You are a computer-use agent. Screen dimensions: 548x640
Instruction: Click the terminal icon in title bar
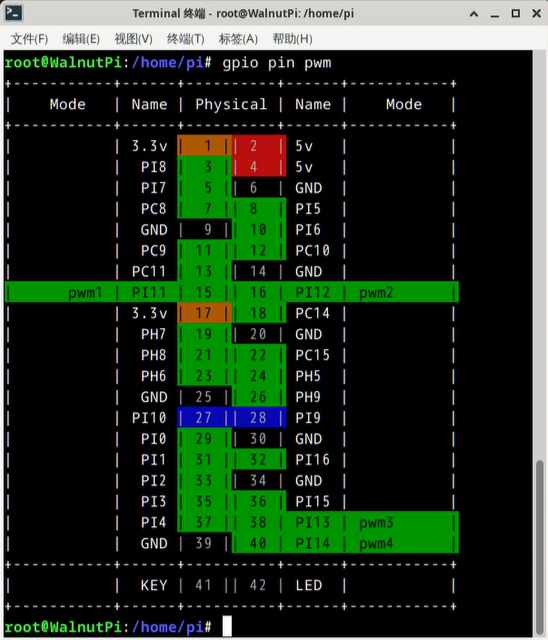pyautogui.click(x=13, y=13)
